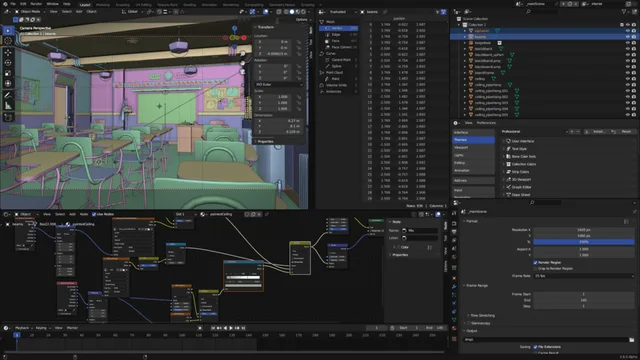This screenshot has width=640, height=360.
Task: Select the Rotate tool in viewport toolbar
Action: 8,63
